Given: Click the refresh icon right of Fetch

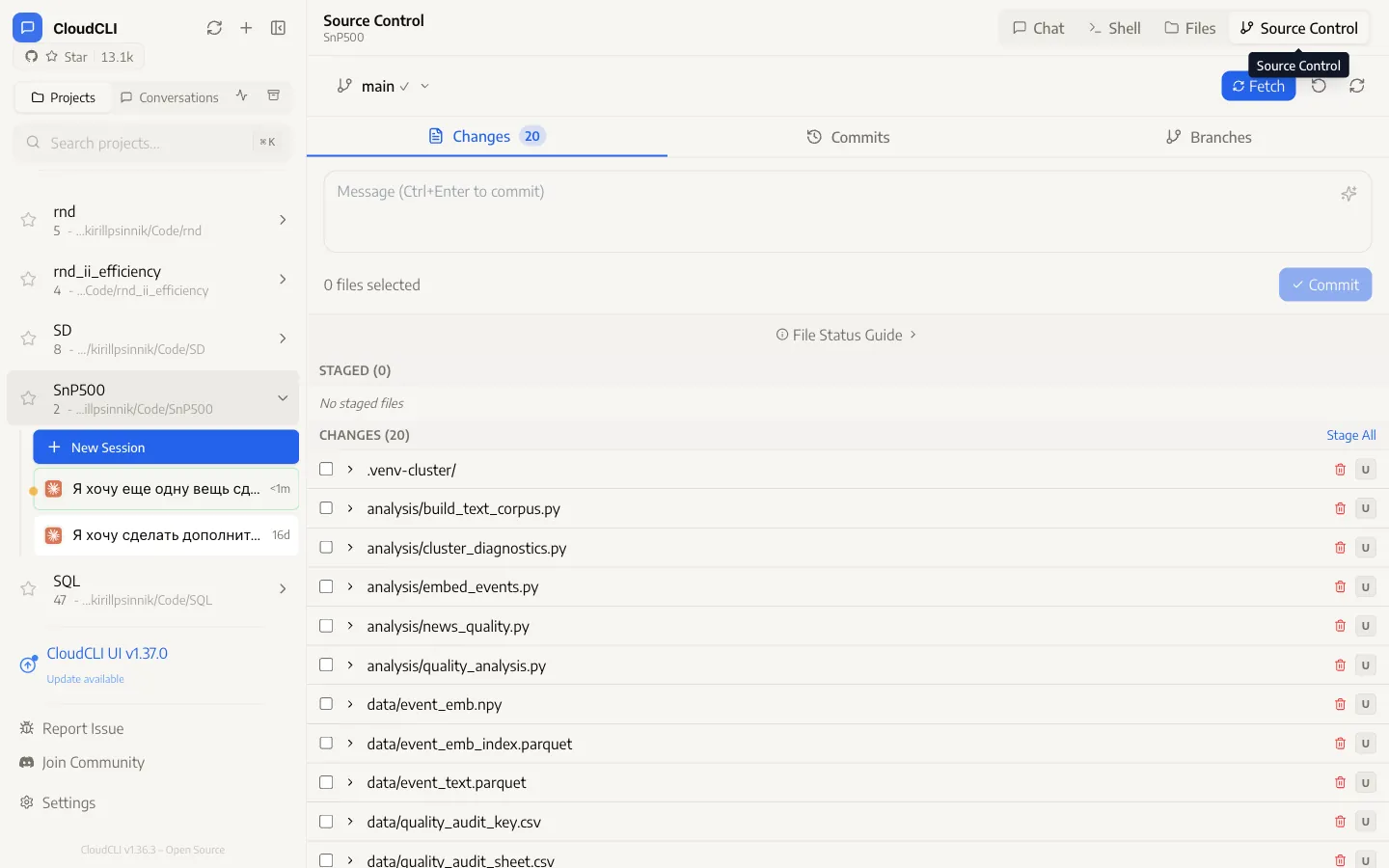Looking at the screenshot, I should (1357, 86).
